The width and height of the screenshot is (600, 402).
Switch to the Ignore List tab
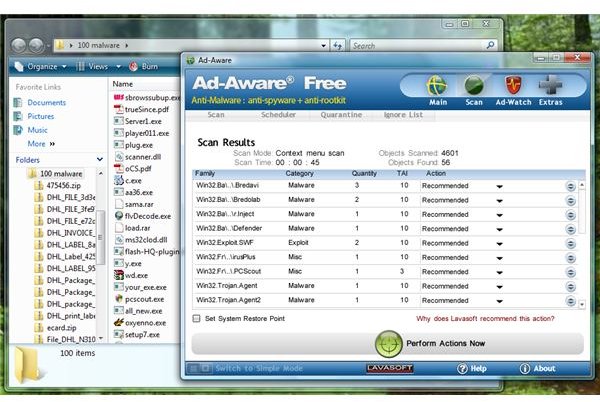pos(403,115)
